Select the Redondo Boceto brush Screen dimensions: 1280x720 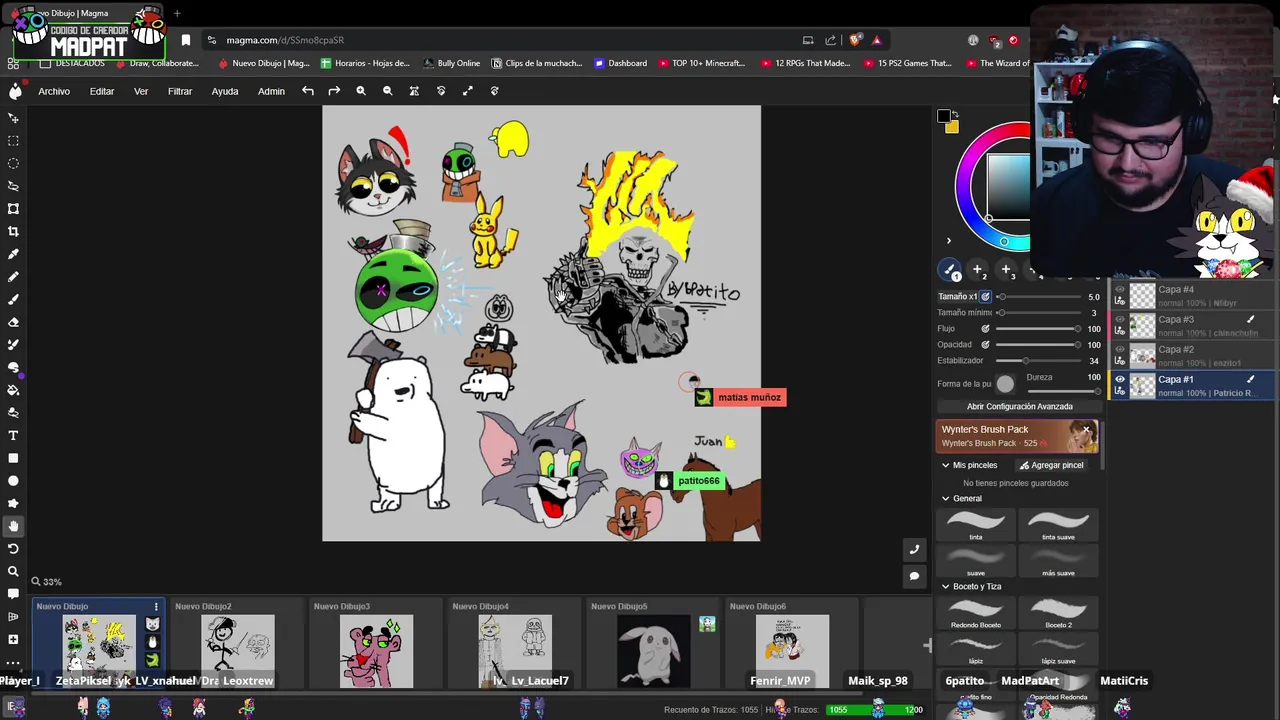[976, 613]
